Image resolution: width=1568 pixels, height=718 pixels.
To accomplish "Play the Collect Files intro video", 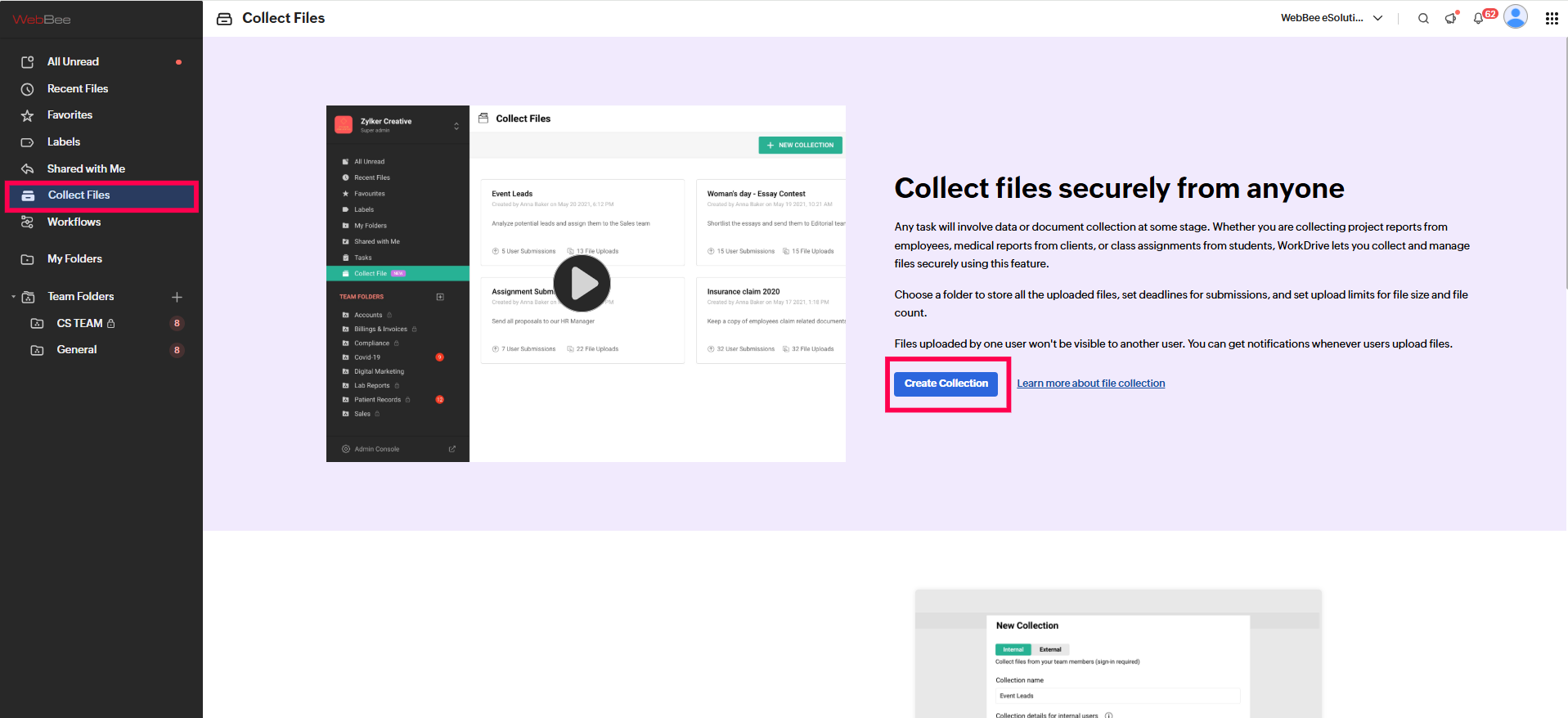I will (582, 284).
